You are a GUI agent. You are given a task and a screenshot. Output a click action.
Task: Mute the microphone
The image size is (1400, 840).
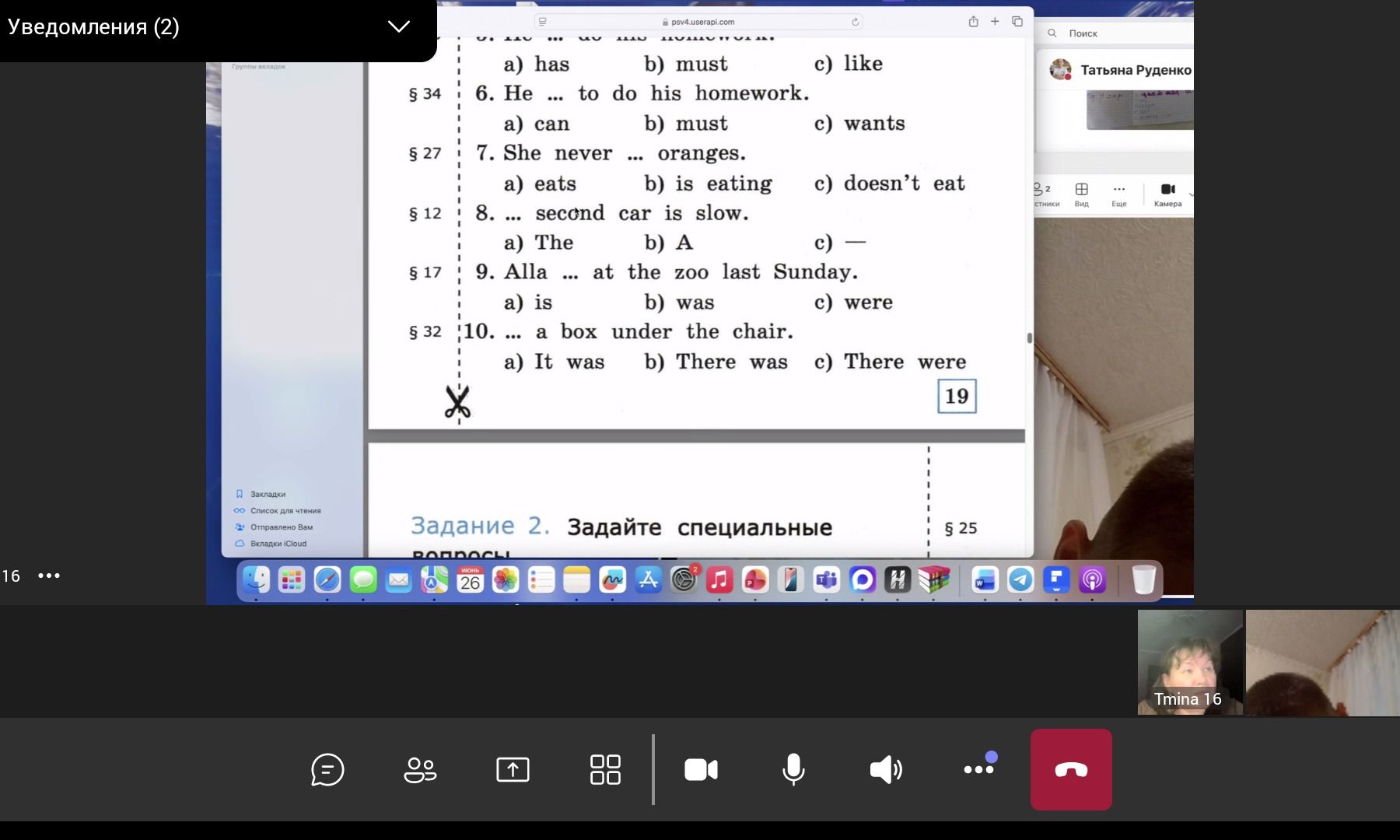pyautogui.click(x=793, y=770)
